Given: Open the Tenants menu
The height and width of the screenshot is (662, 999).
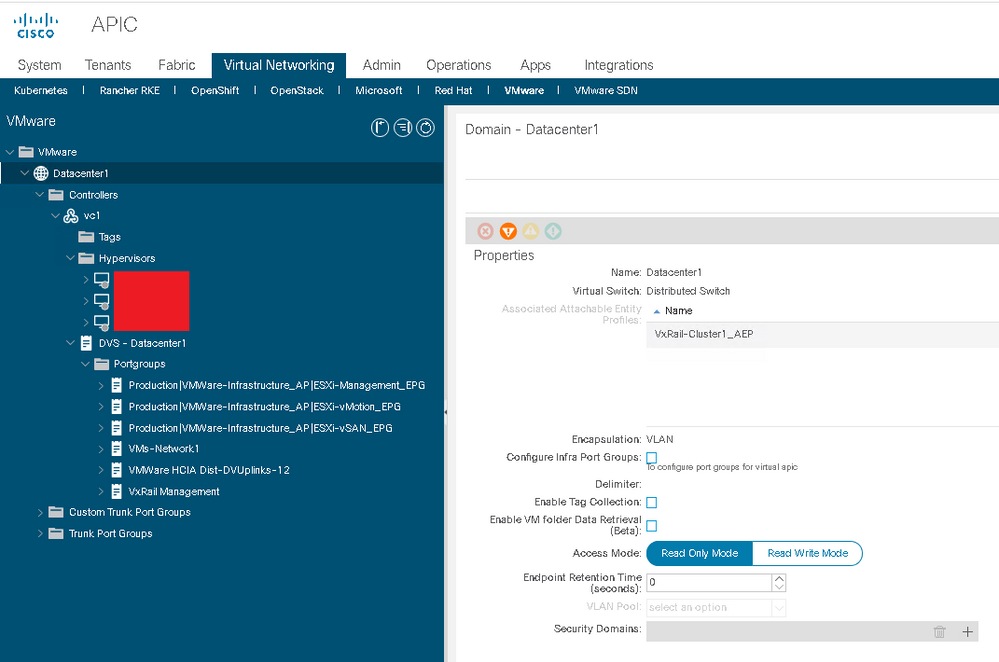Looking at the screenshot, I should point(108,65).
